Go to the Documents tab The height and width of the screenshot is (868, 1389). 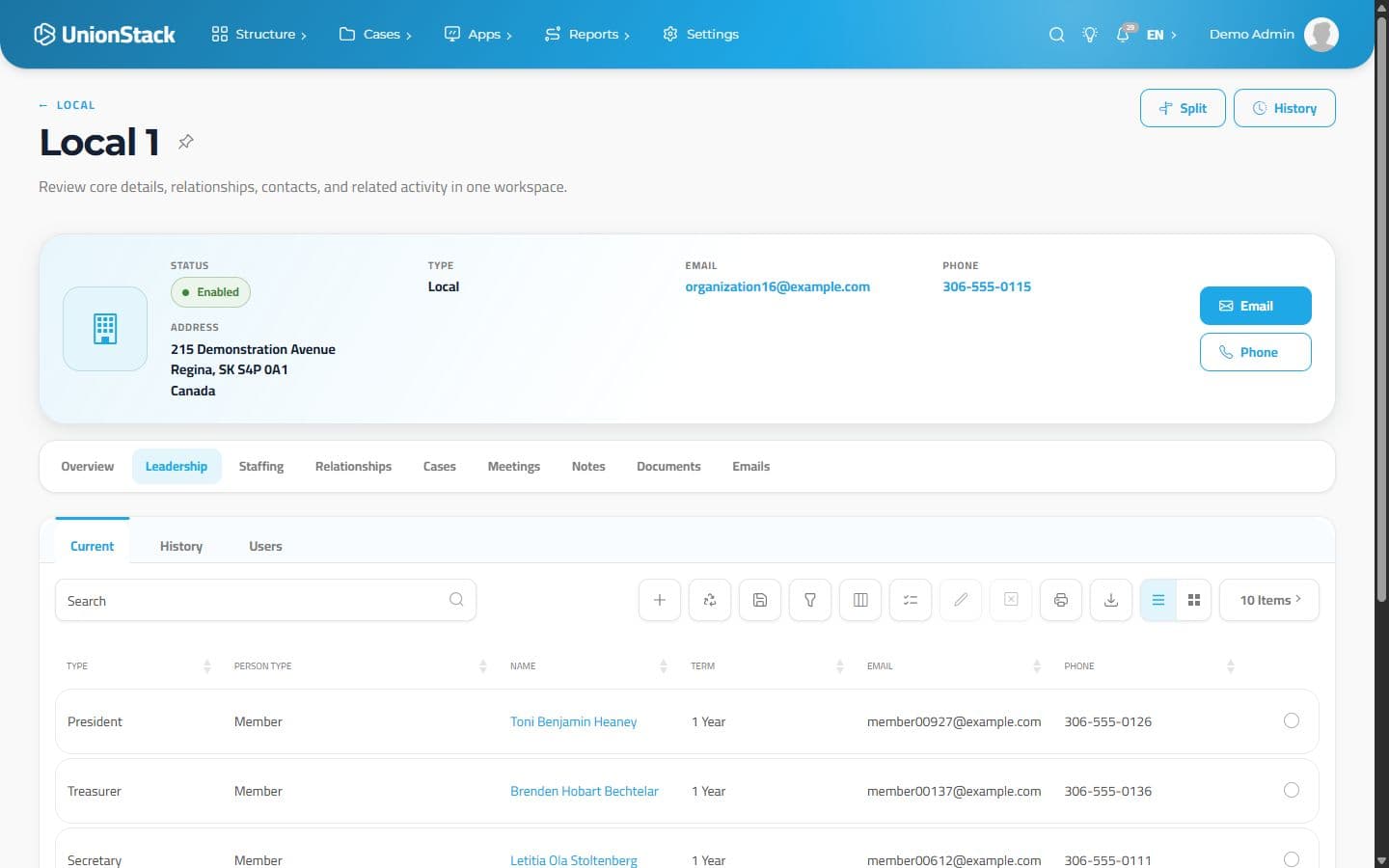[668, 467]
